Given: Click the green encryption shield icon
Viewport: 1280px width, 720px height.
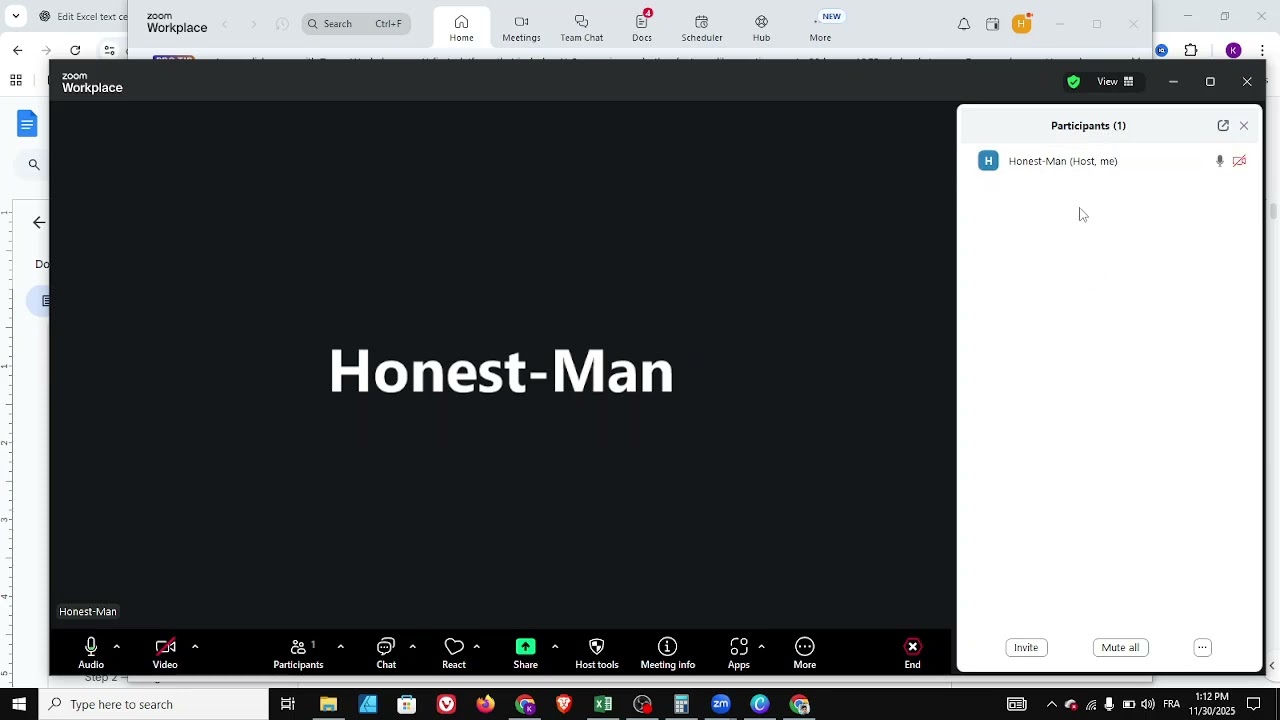Looking at the screenshot, I should pyautogui.click(x=1073, y=82).
